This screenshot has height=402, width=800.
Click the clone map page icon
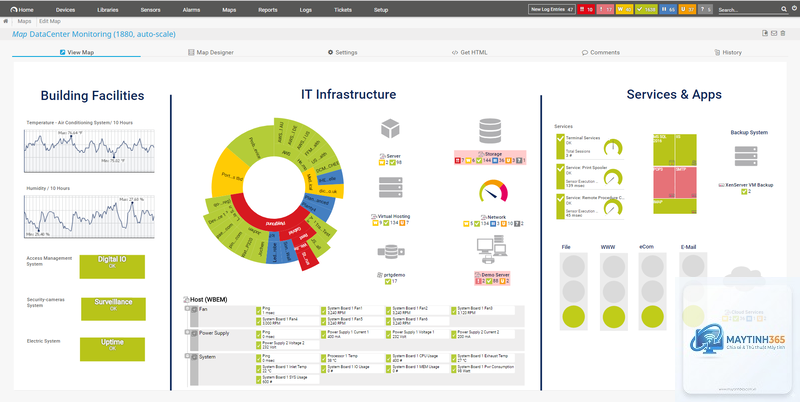pyautogui.click(x=765, y=33)
